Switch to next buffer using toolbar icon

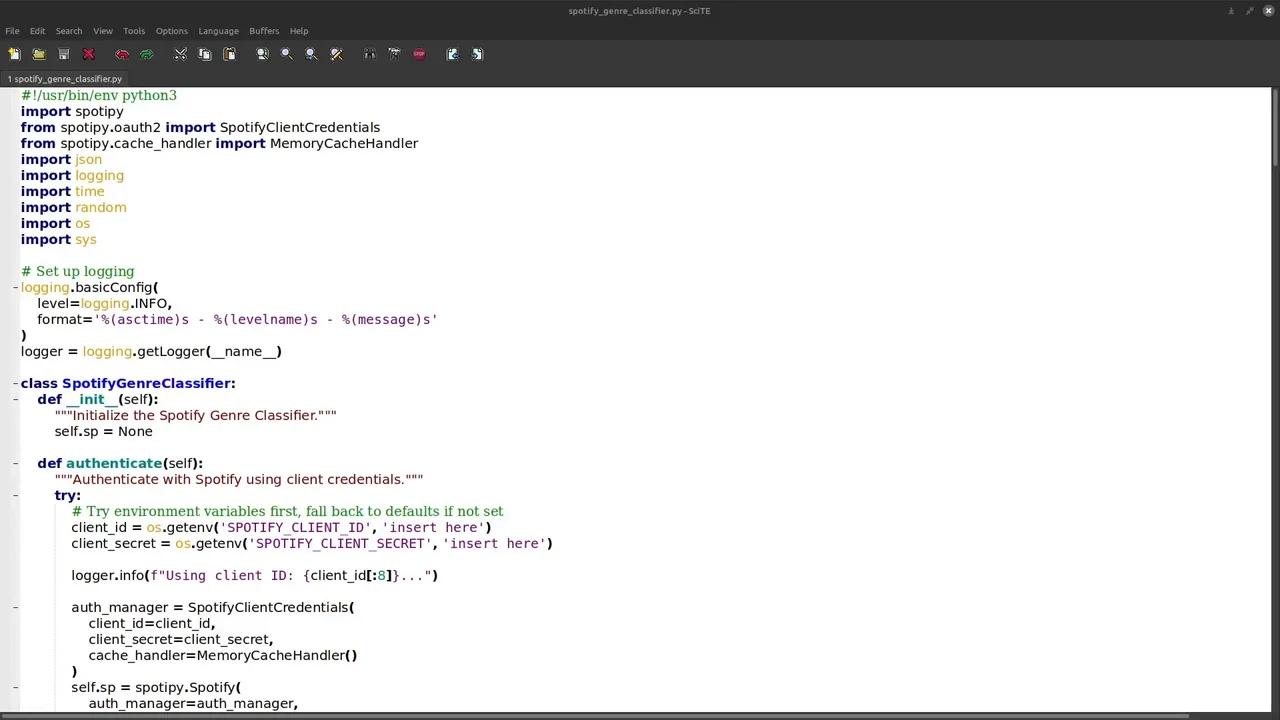point(477,54)
